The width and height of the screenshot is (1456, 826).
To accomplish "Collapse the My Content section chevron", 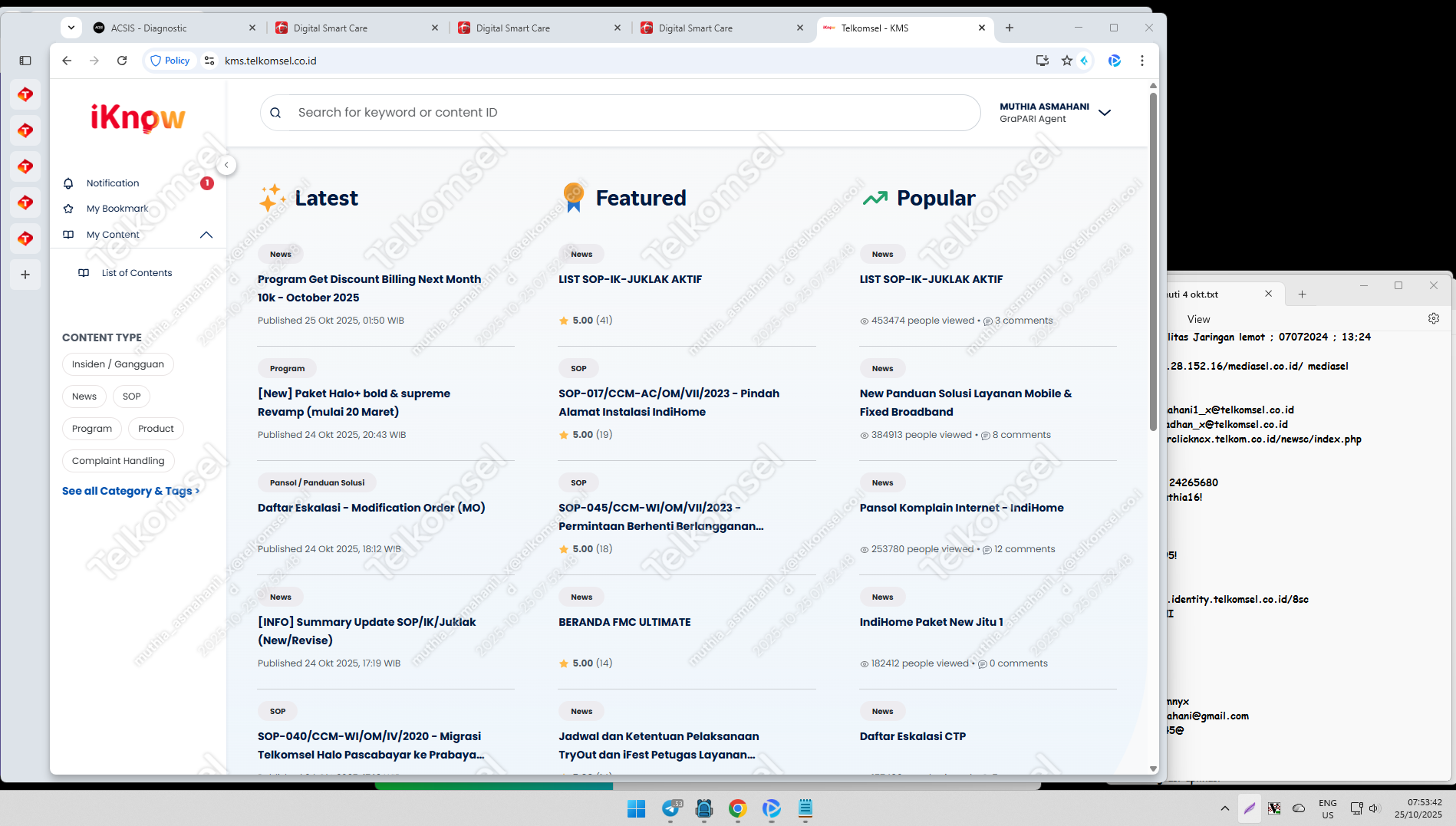I will [206, 235].
